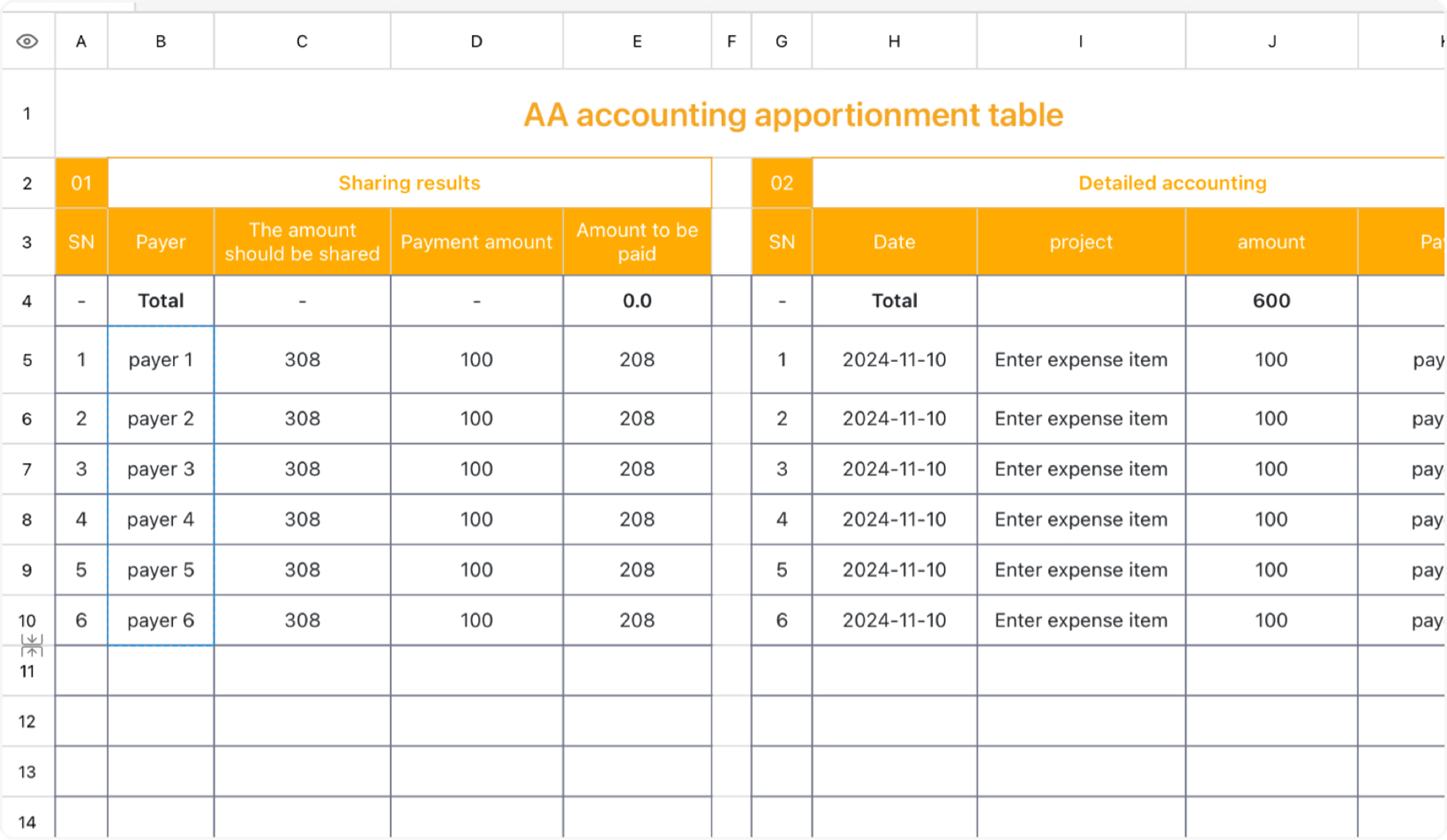Click SN cell '4' in Sharing results
1447x840 pixels.
81,520
